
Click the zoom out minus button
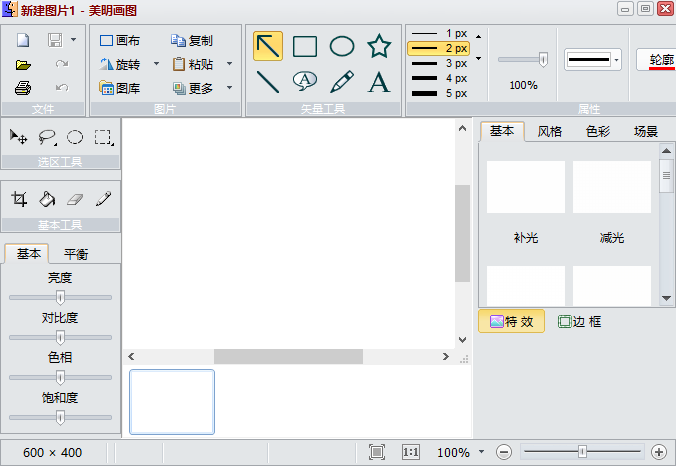[504, 452]
